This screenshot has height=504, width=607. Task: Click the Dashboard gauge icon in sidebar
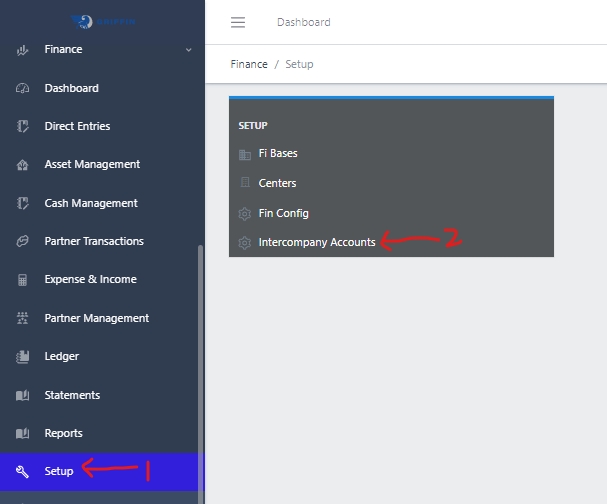pyautogui.click(x=22, y=88)
